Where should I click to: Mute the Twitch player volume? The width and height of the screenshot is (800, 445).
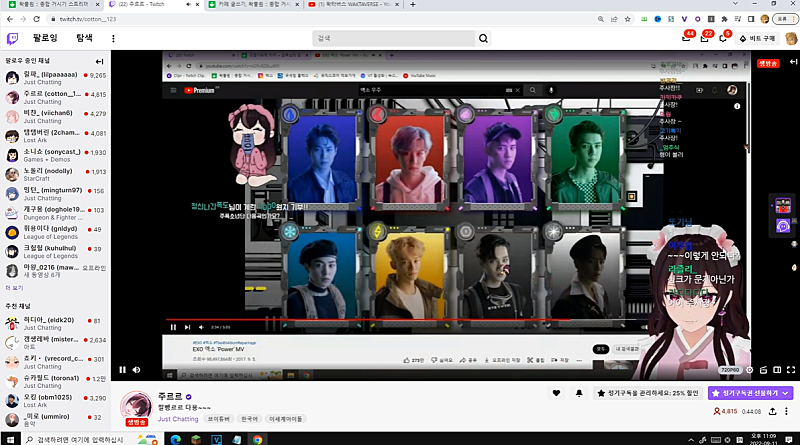[x=137, y=370]
